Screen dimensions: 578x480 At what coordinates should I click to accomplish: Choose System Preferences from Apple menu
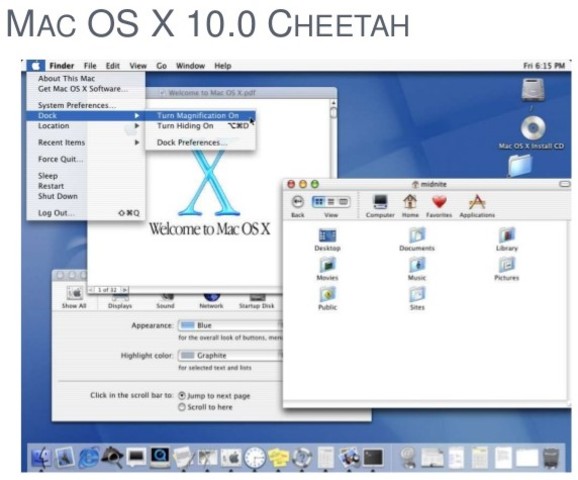[86, 105]
